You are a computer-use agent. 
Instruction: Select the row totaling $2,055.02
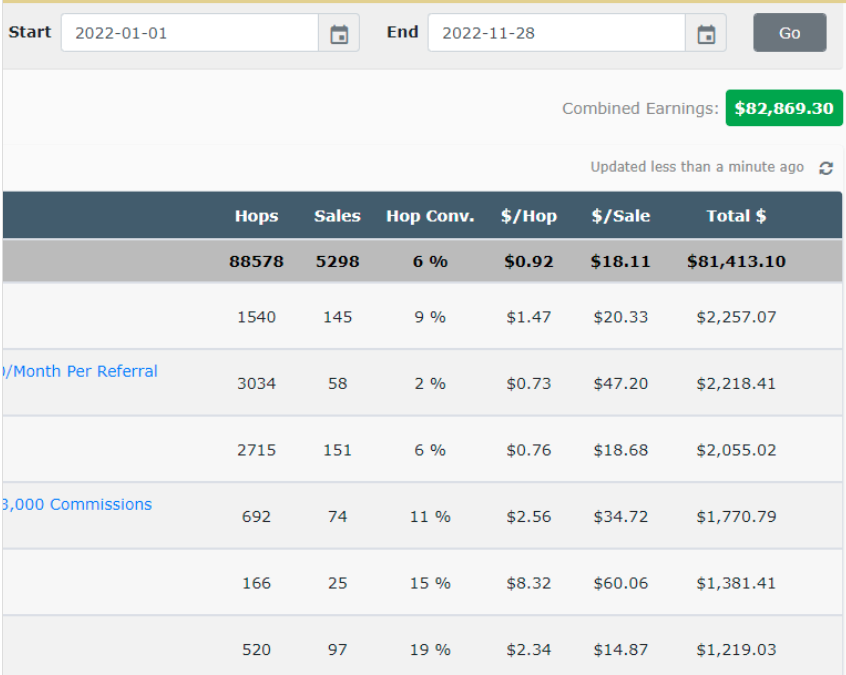[x=736, y=450]
